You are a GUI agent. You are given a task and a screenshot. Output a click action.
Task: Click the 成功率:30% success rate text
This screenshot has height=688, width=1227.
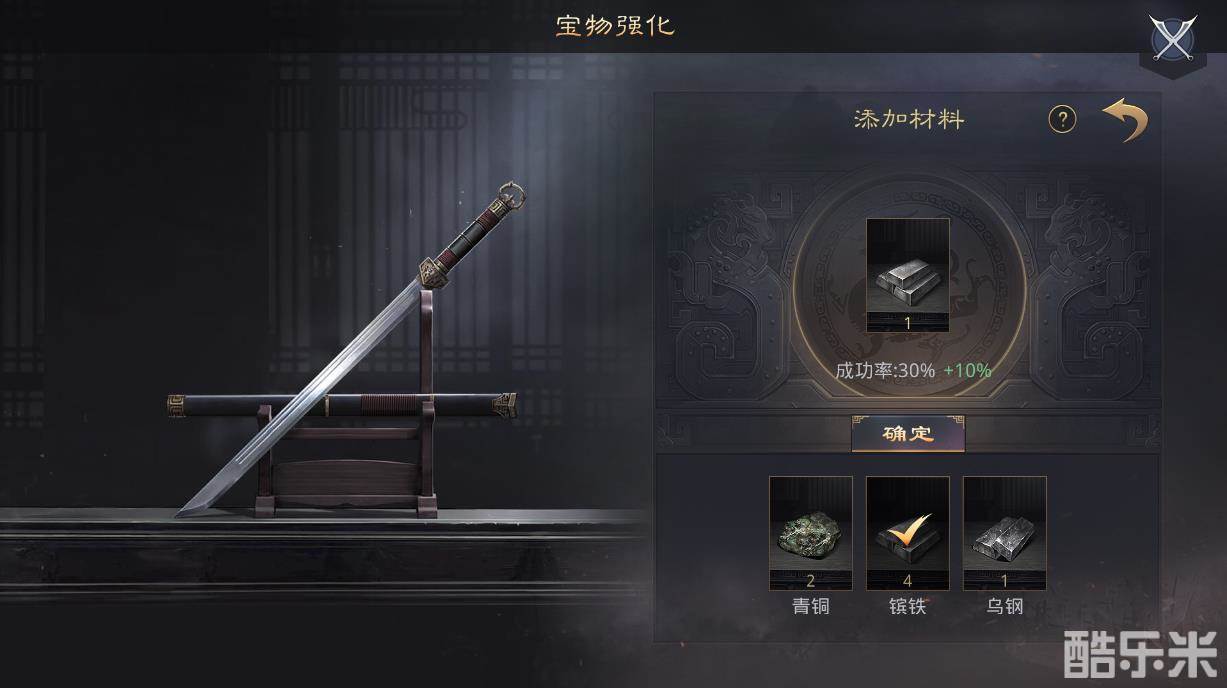tap(885, 370)
